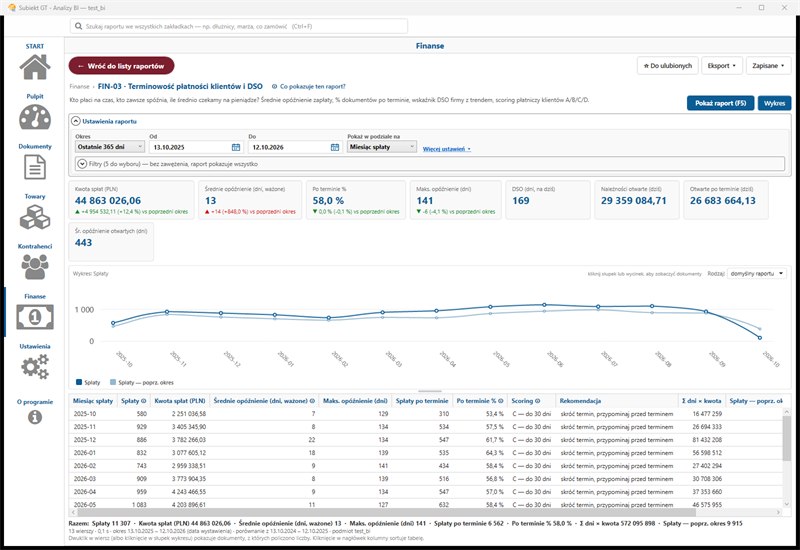The image size is (800, 550).
Task: Click the DSO value 169 card
Action: (548, 200)
